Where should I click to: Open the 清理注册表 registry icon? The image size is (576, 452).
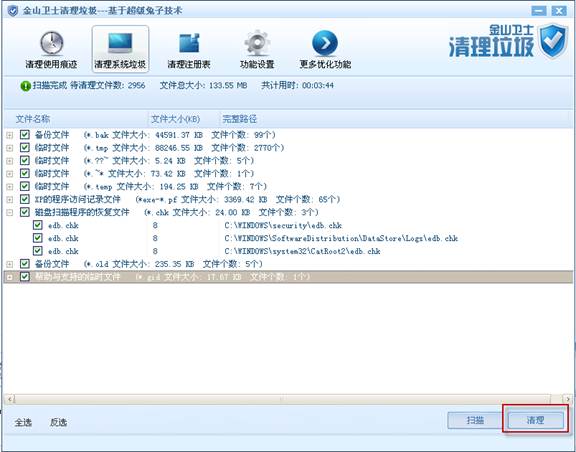coord(189,43)
